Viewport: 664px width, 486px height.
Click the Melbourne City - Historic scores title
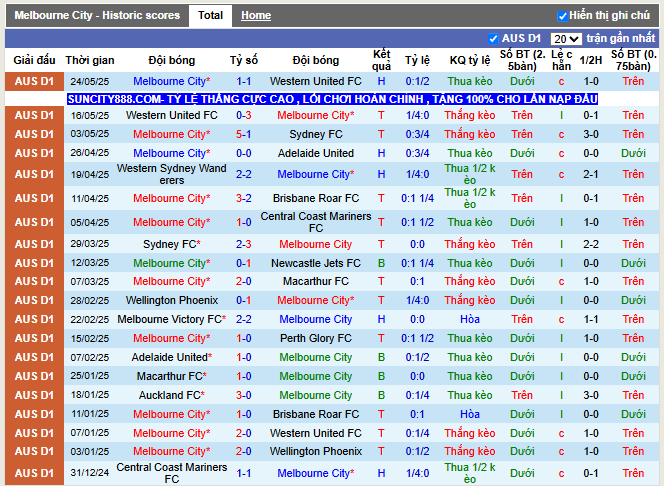pyautogui.click(x=97, y=16)
